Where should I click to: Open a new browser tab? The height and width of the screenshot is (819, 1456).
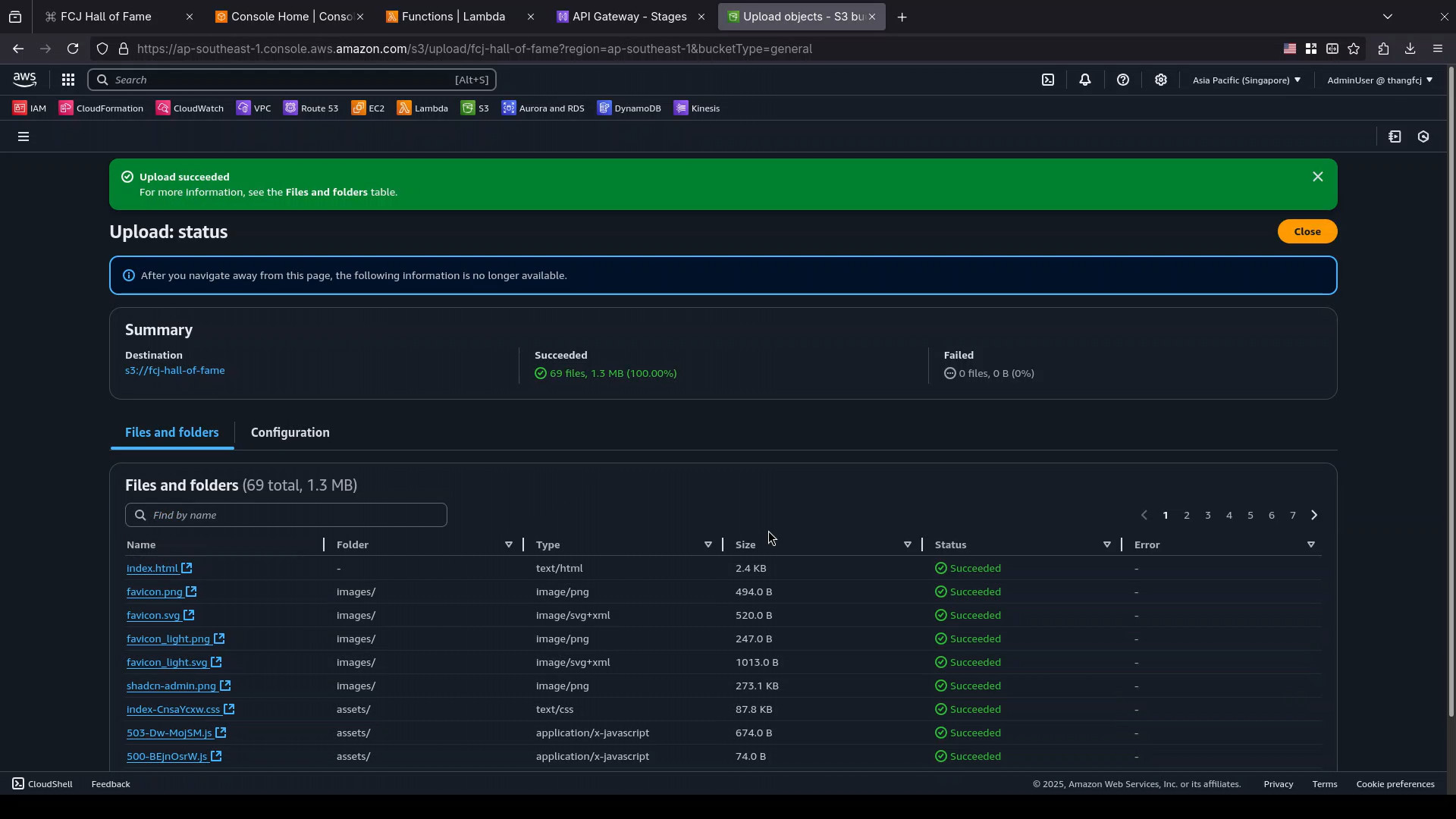tap(902, 17)
